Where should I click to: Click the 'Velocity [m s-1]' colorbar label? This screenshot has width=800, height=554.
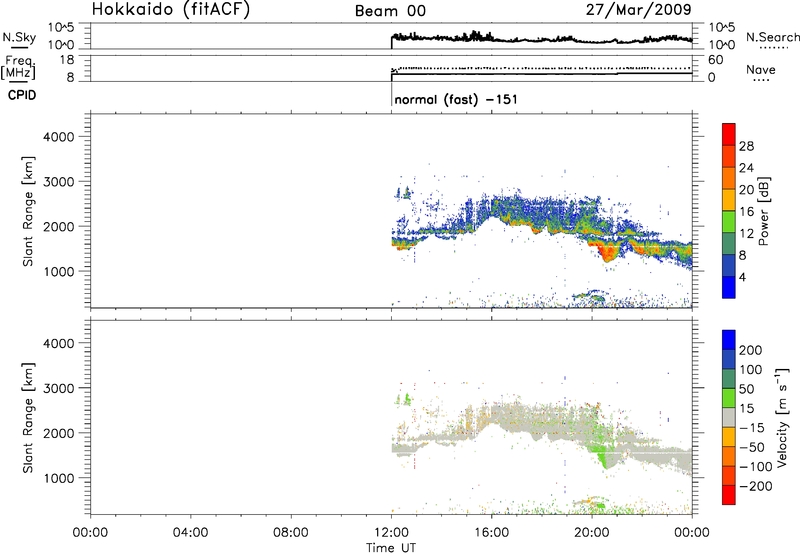tap(781, 417)
